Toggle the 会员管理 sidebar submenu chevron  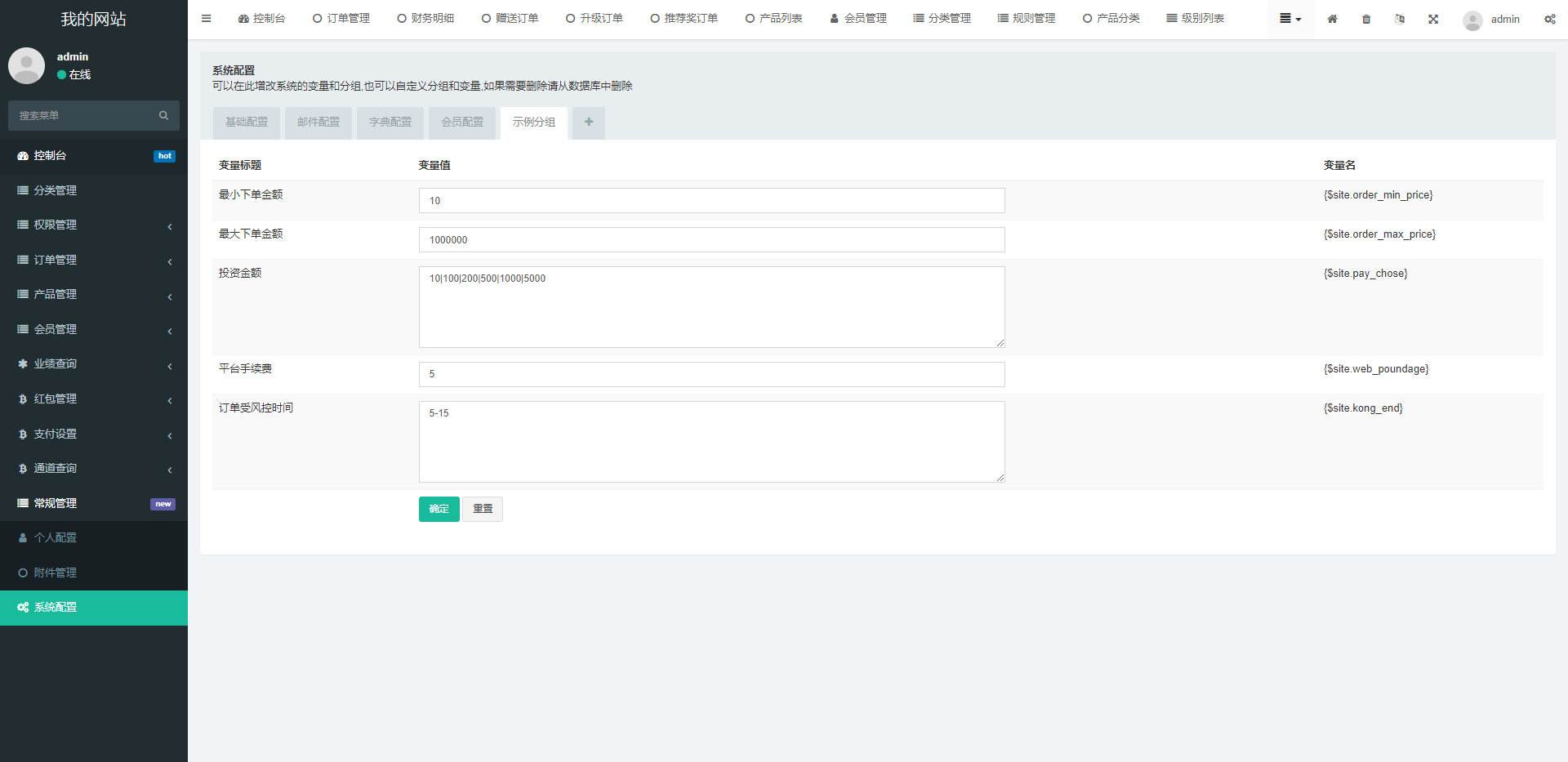pyautogui.click(x=170, y=331)
